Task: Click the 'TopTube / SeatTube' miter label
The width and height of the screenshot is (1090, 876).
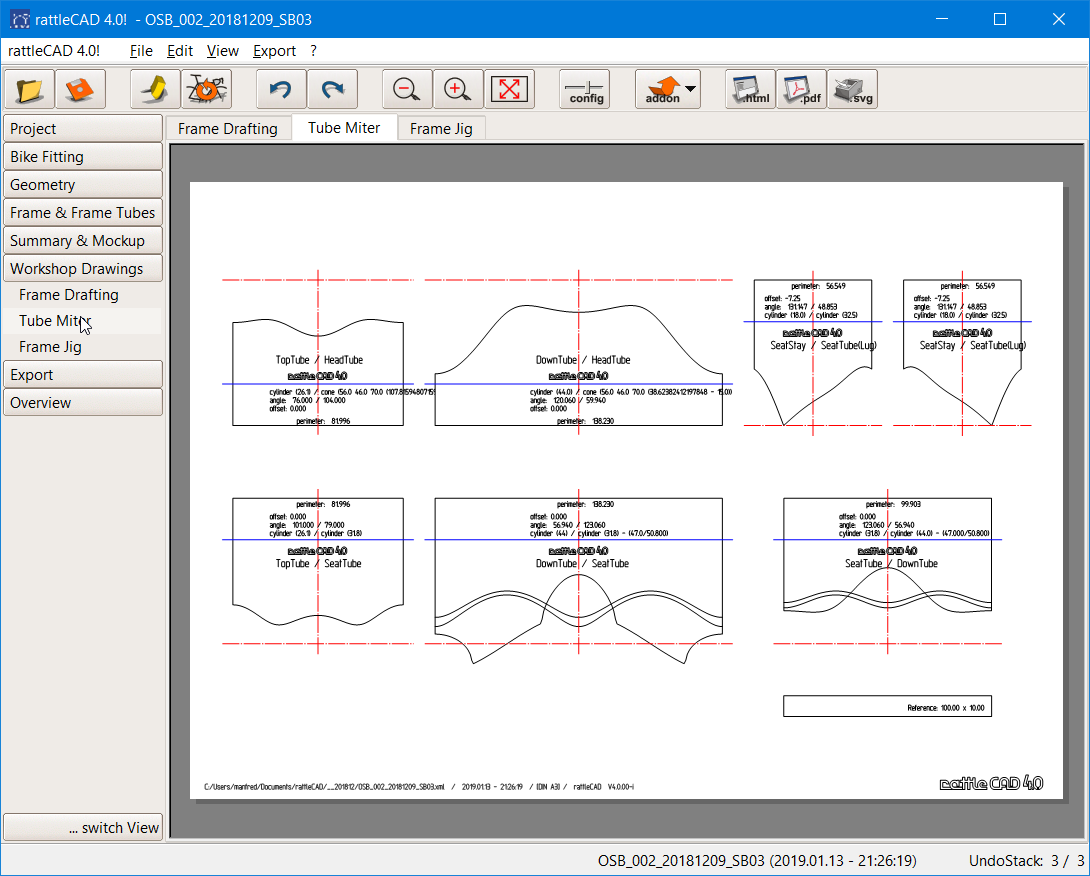Action: 318,564
